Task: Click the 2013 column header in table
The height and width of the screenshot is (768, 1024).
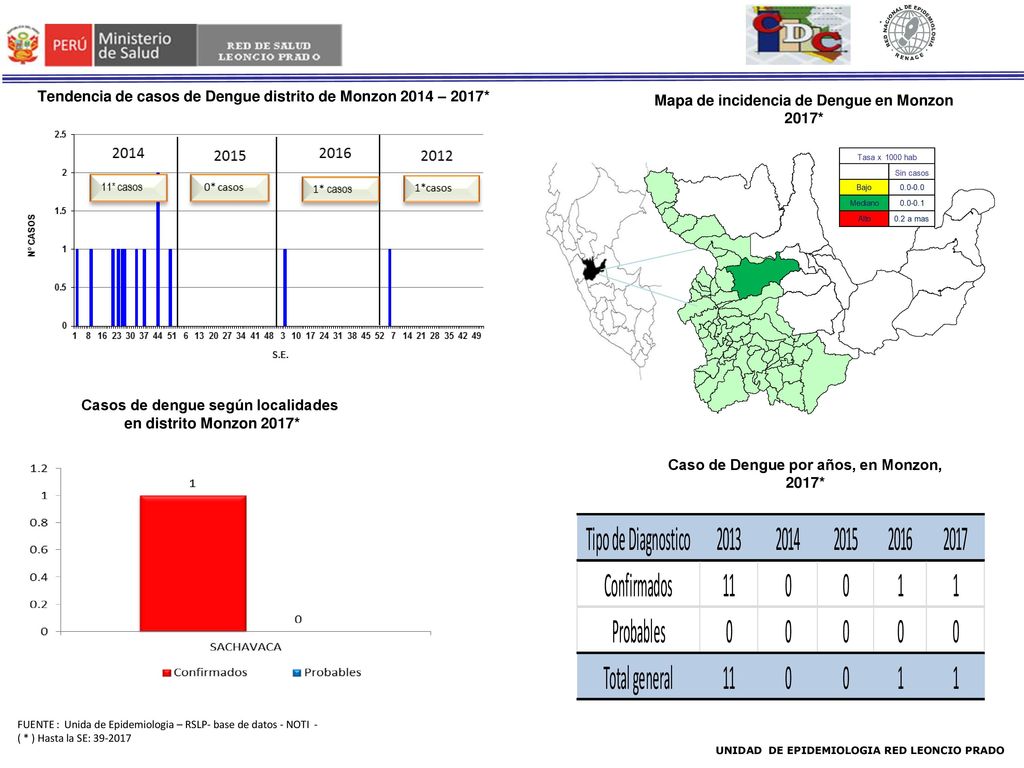Action: coord(729,539)
